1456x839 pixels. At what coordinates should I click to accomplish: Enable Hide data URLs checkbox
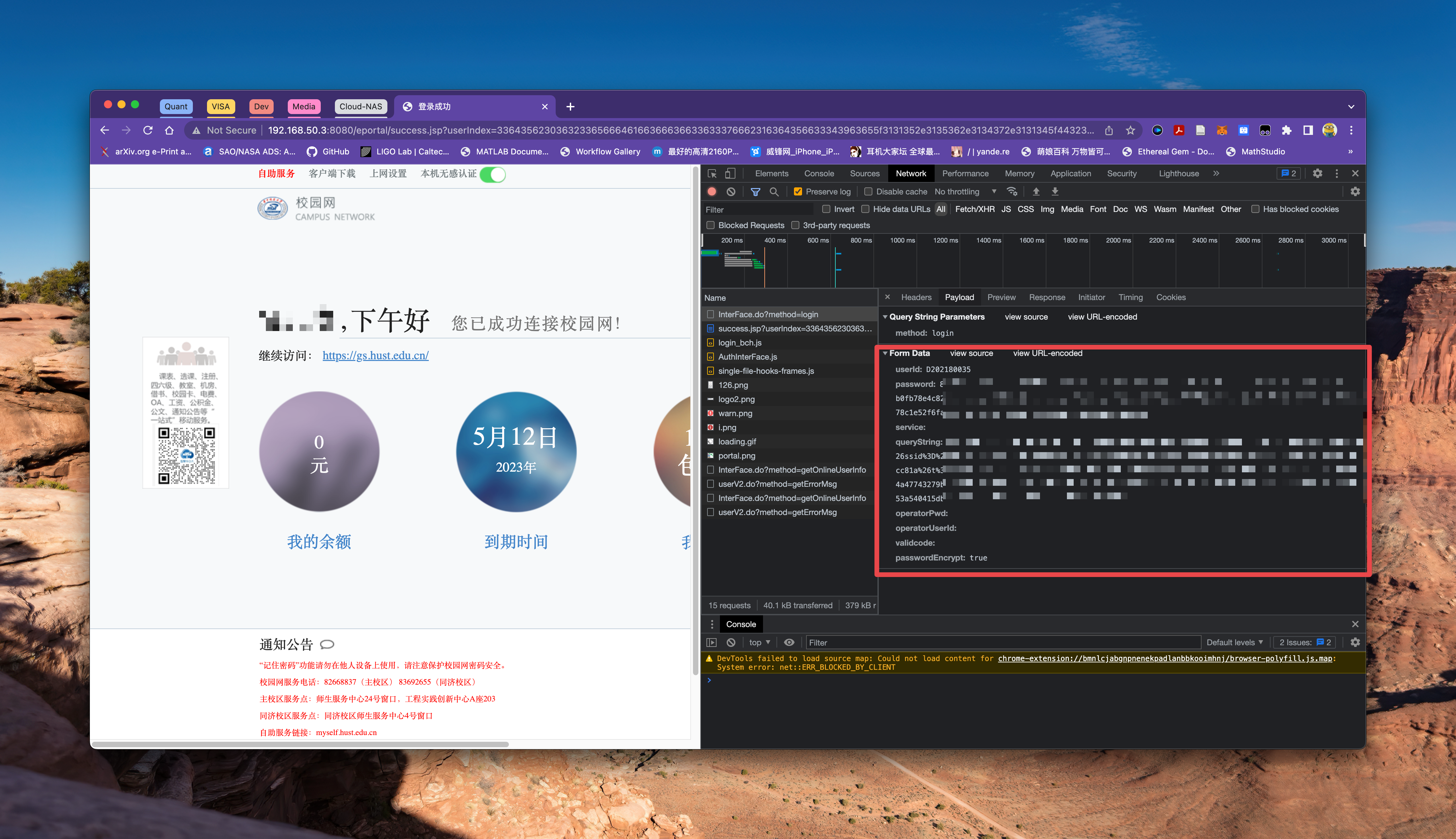coord(865,209)
